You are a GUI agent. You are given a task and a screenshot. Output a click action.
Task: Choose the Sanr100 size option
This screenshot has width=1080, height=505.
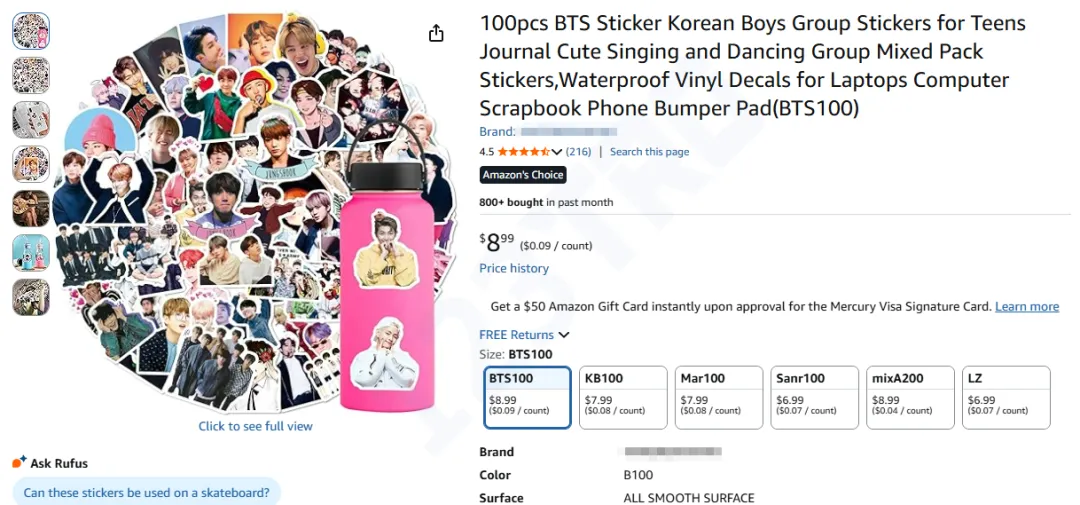(x=814, y=397)
